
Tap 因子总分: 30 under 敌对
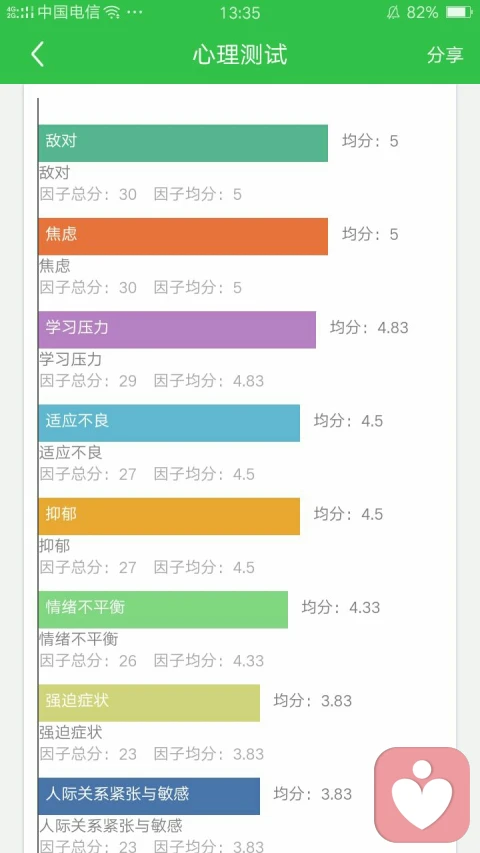point(88,194)
